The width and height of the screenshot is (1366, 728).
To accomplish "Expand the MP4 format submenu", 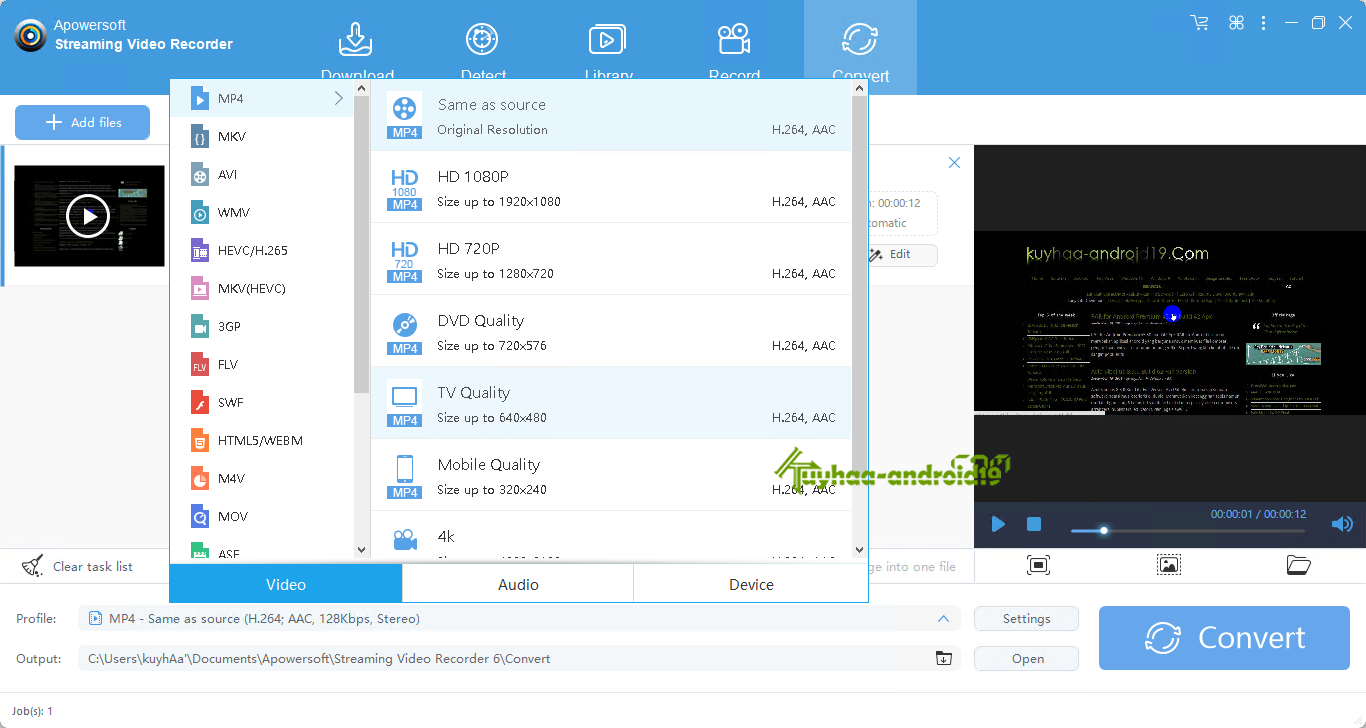I will (338, 98).
